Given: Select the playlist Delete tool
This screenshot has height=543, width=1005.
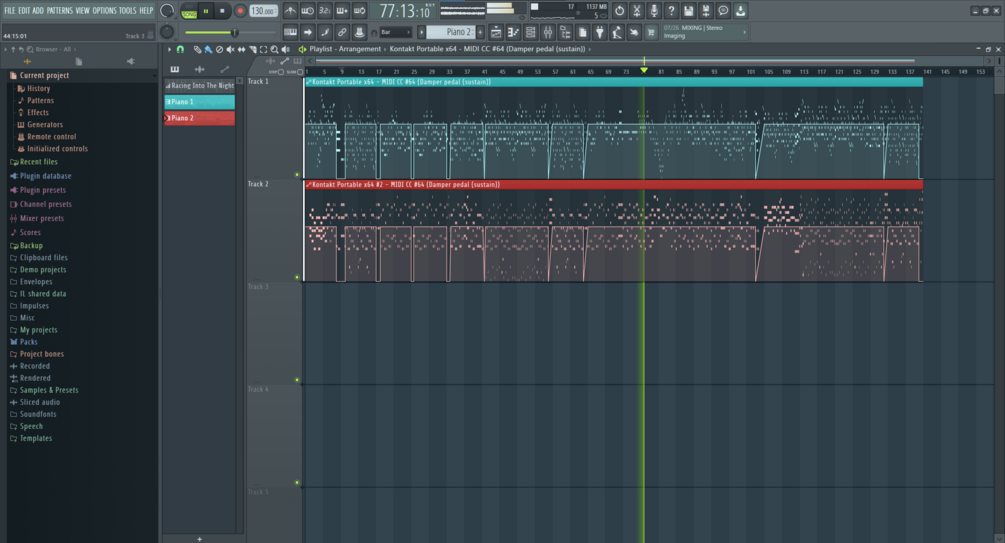Looking at the screenshot, I should pos(219,49).
